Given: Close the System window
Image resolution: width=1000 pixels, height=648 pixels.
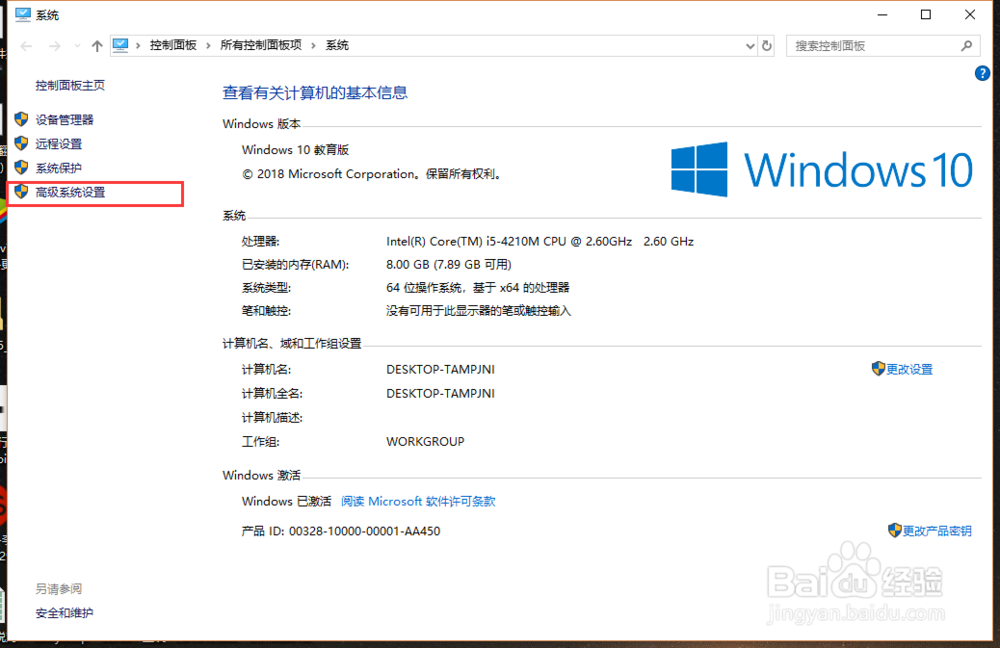Looking at the screenshot, I should pyautogui.click(x=970, y=15).
